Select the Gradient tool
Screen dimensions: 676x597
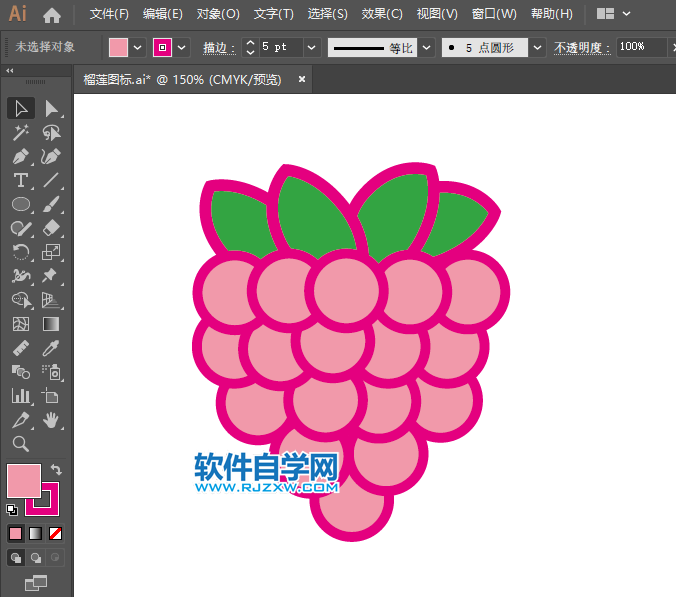(51, 324)
